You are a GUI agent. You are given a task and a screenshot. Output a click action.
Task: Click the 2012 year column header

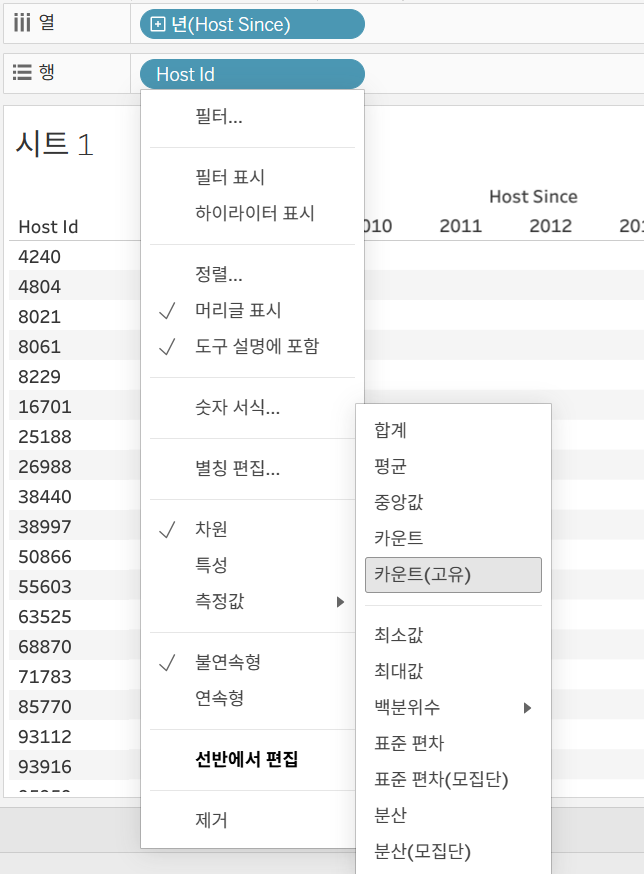coord(550,226)
